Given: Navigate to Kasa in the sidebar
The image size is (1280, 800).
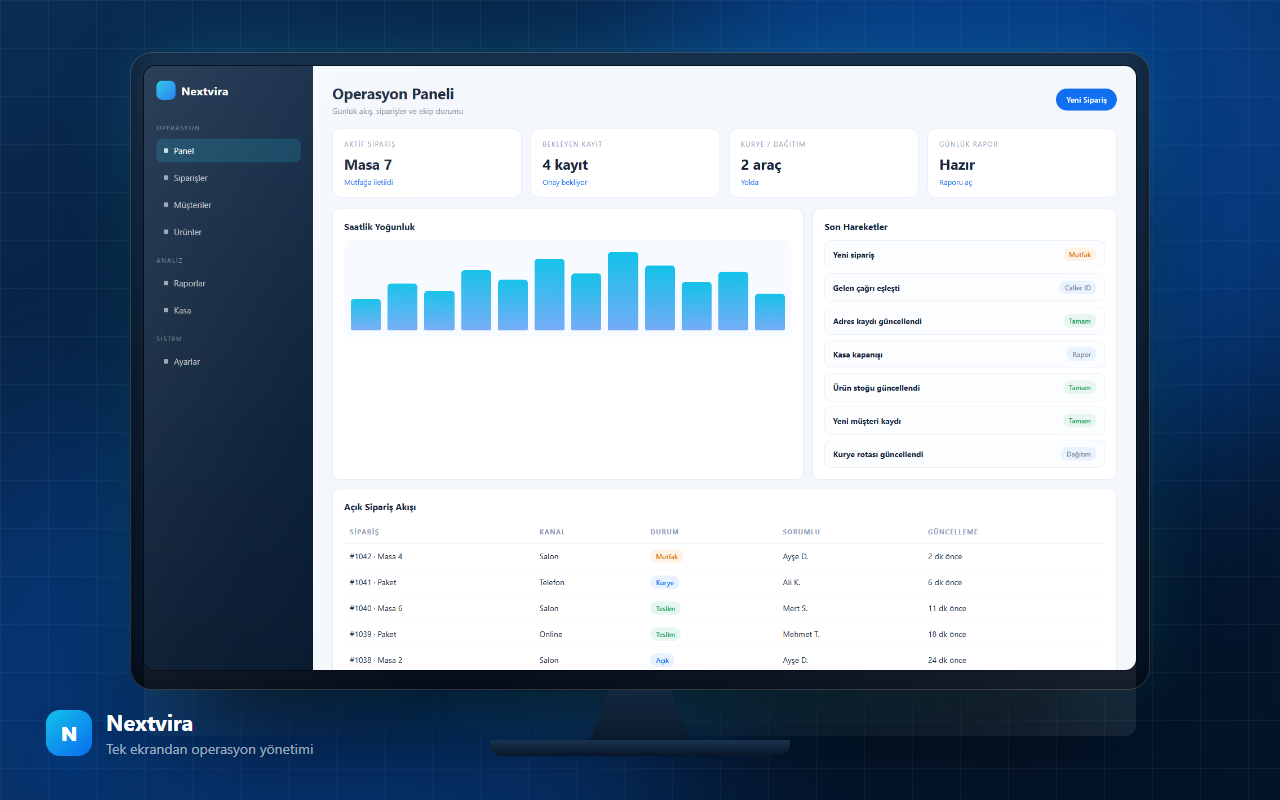Looking at the screenshot, I should click(x=228, y=310).
